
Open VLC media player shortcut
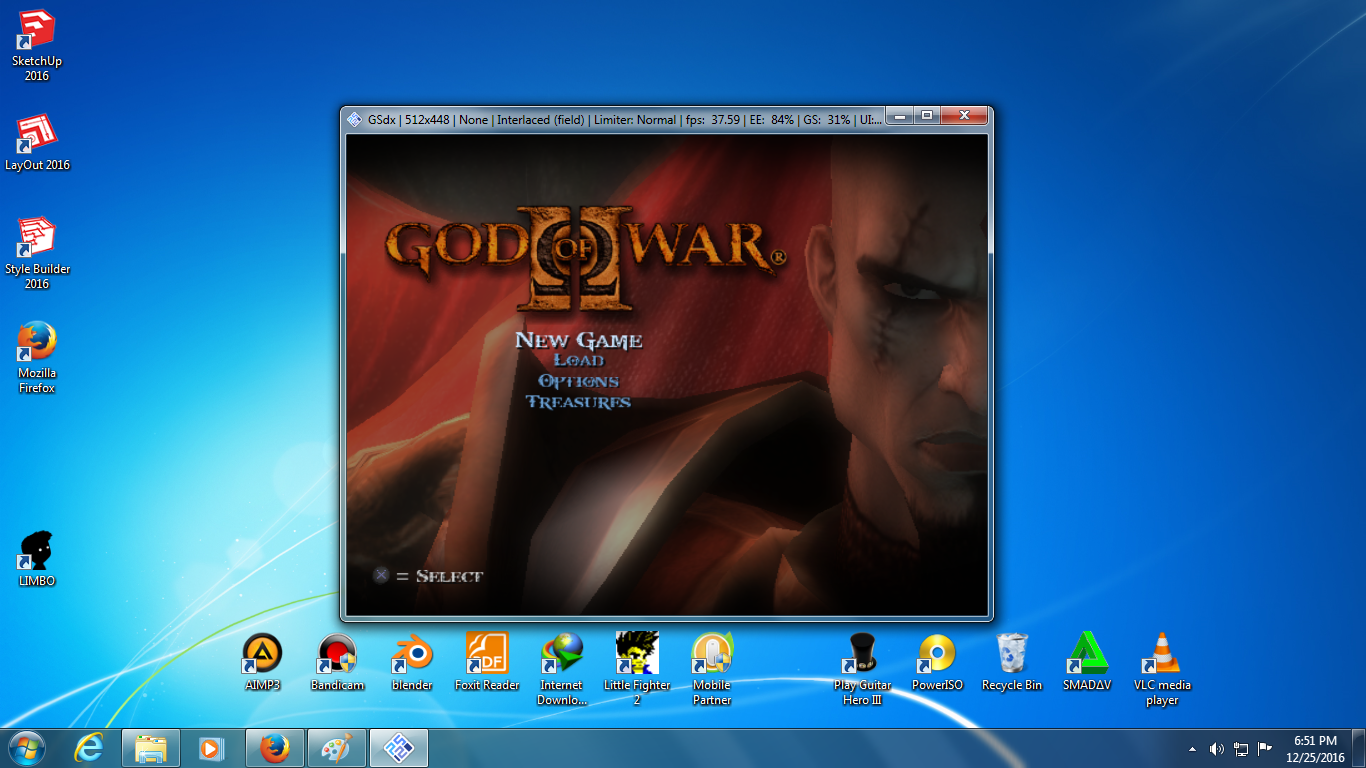coord(1162,669)
